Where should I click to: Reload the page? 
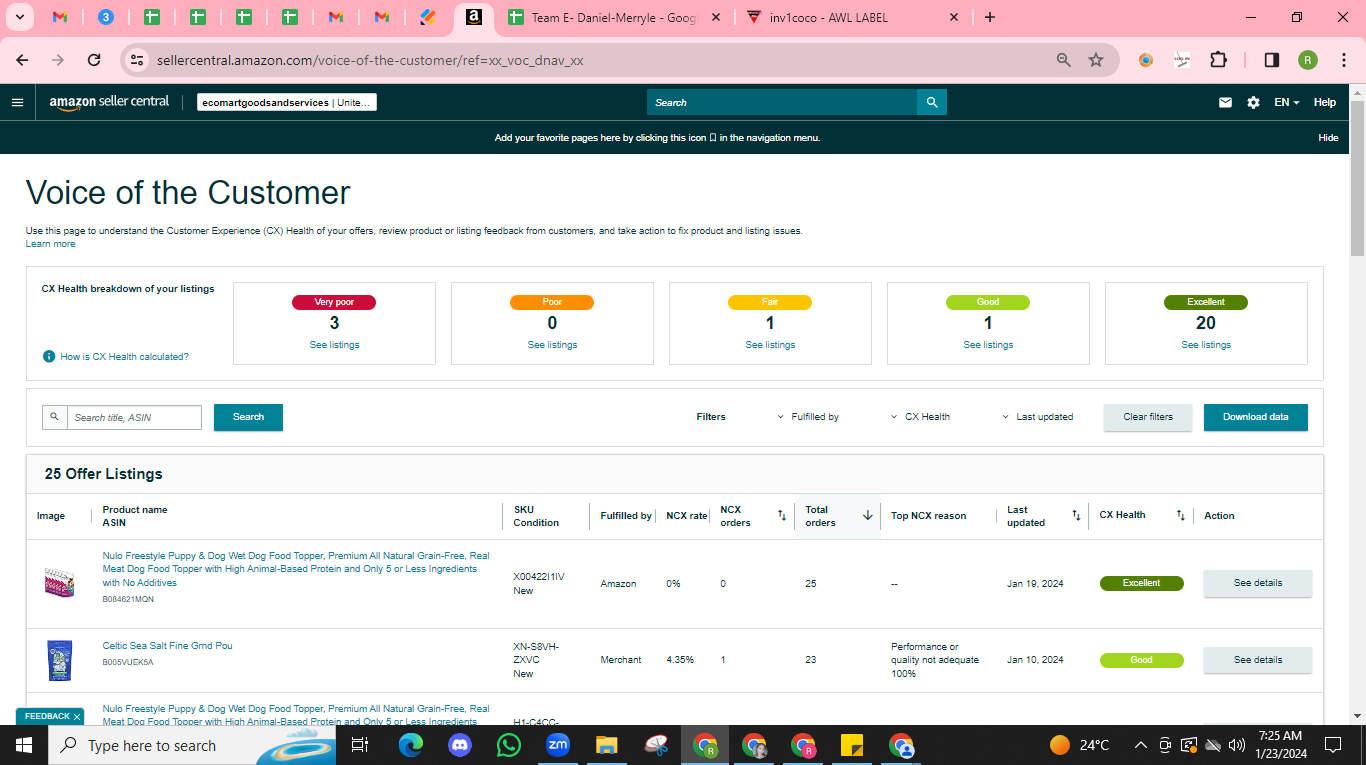coord(94,60)
